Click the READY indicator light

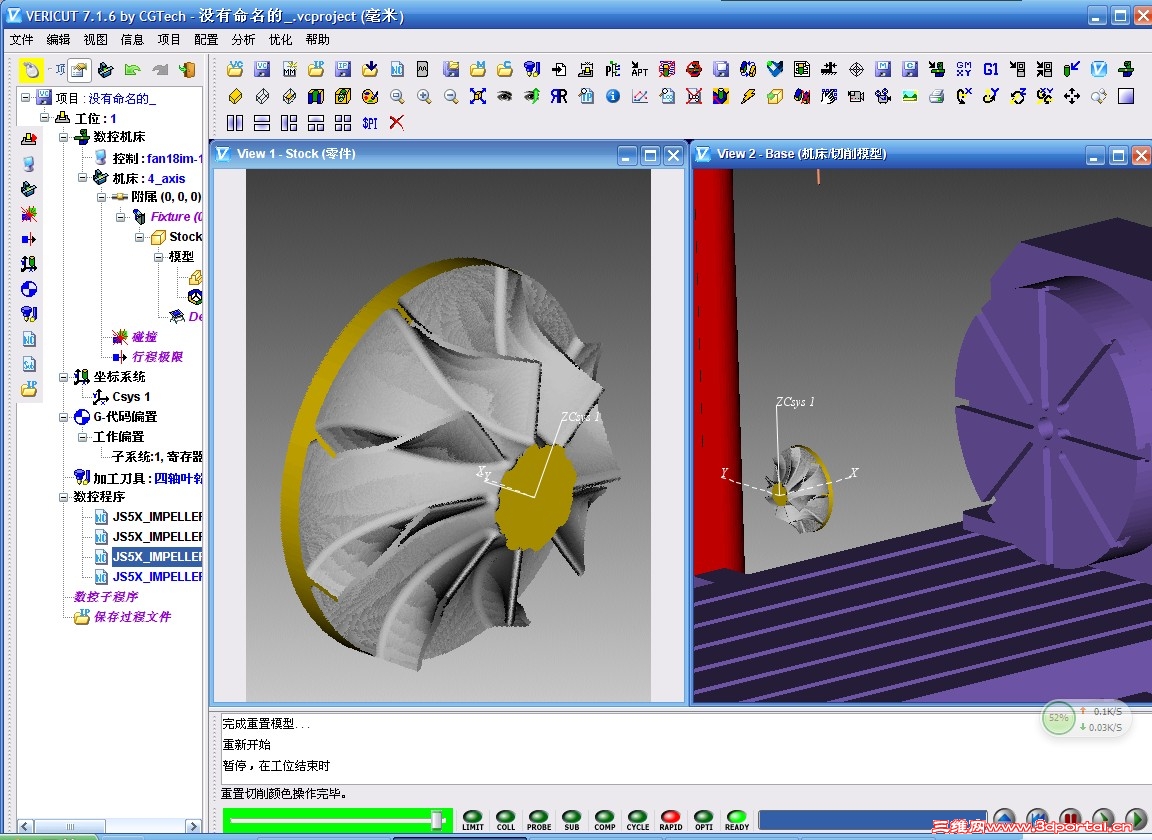pyautogui.click(x=737, y=819)
